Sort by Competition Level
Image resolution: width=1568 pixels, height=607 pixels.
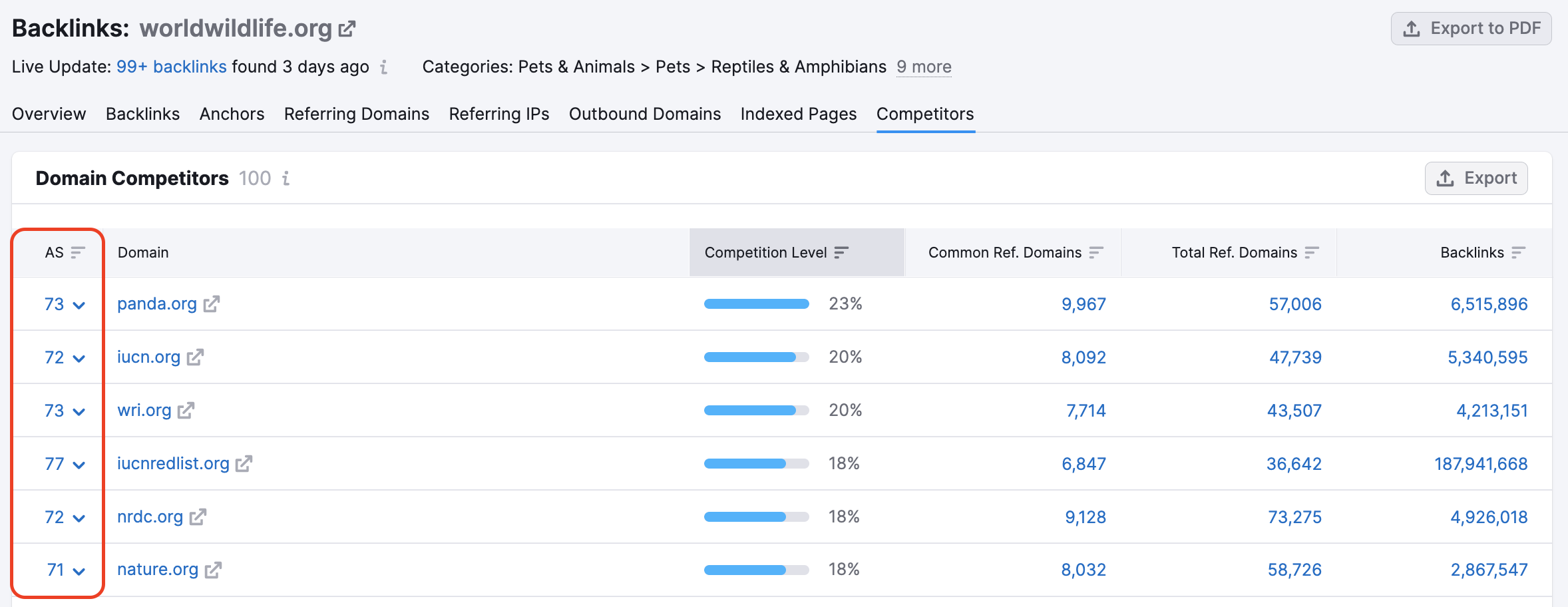841,252
